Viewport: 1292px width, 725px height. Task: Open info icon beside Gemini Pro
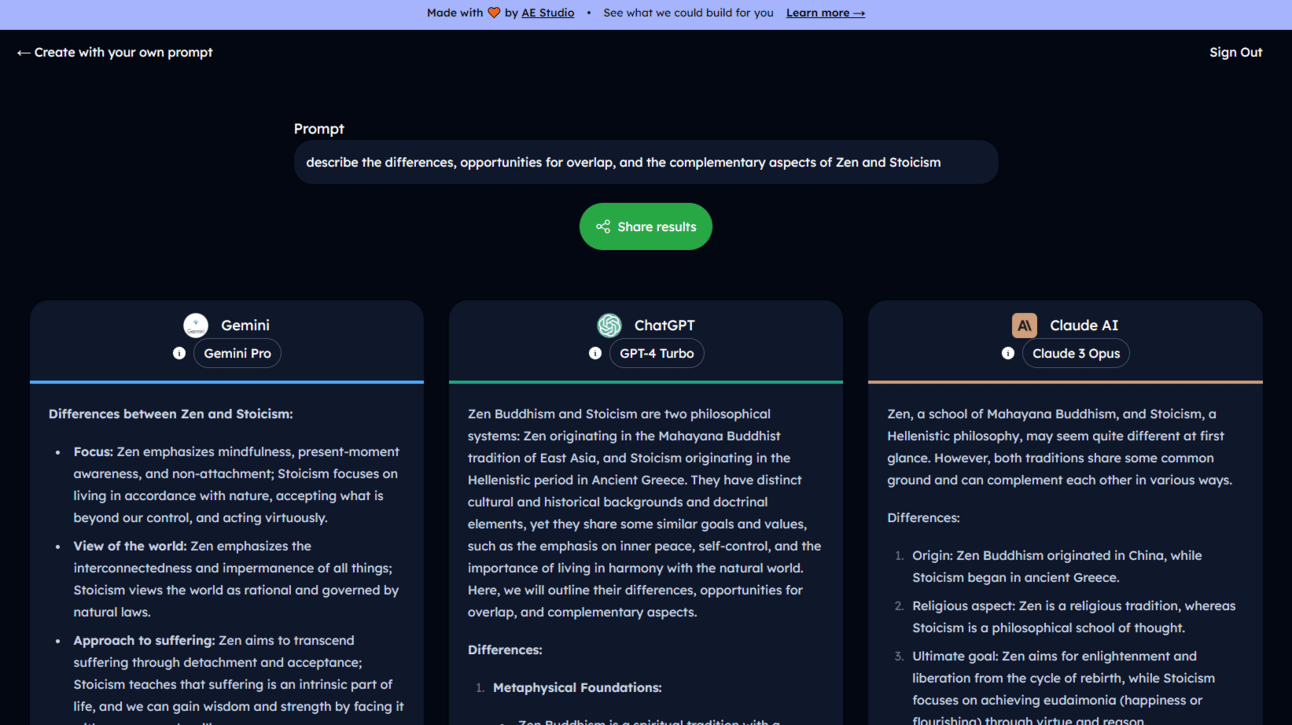pos(179,353)
